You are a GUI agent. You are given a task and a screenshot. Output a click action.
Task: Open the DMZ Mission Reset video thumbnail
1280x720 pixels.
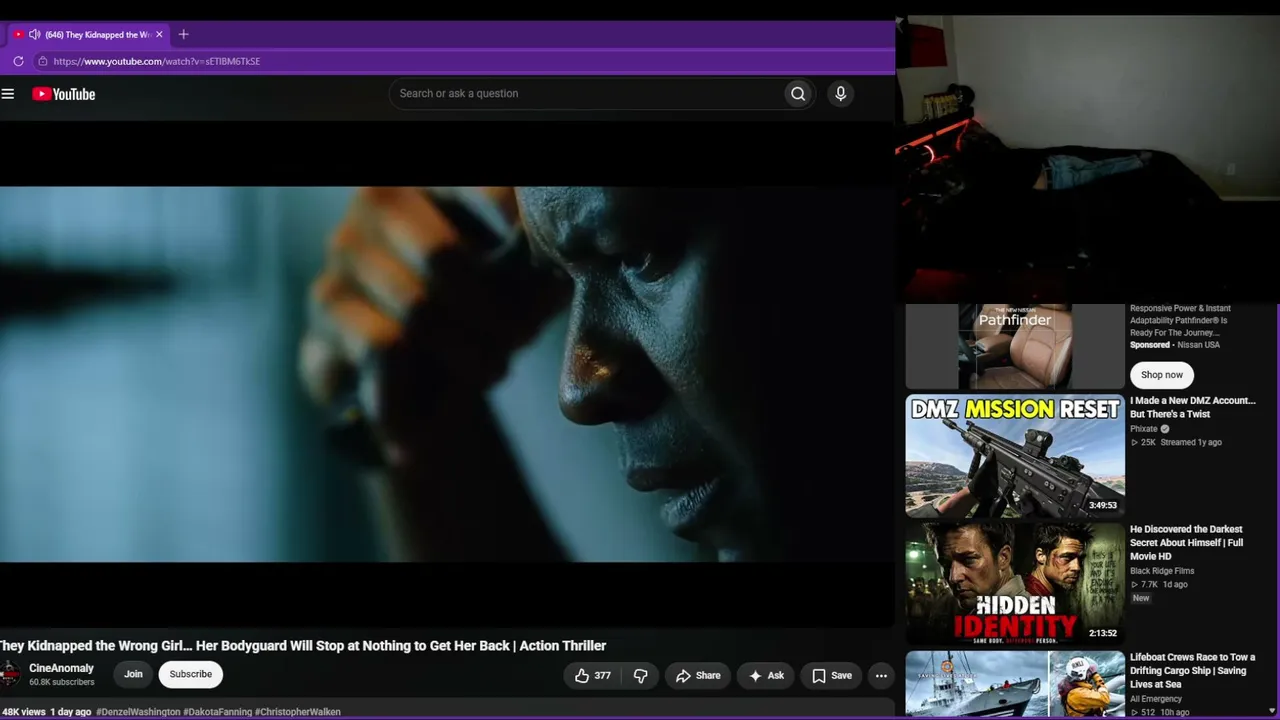(x=1015, y=456)
